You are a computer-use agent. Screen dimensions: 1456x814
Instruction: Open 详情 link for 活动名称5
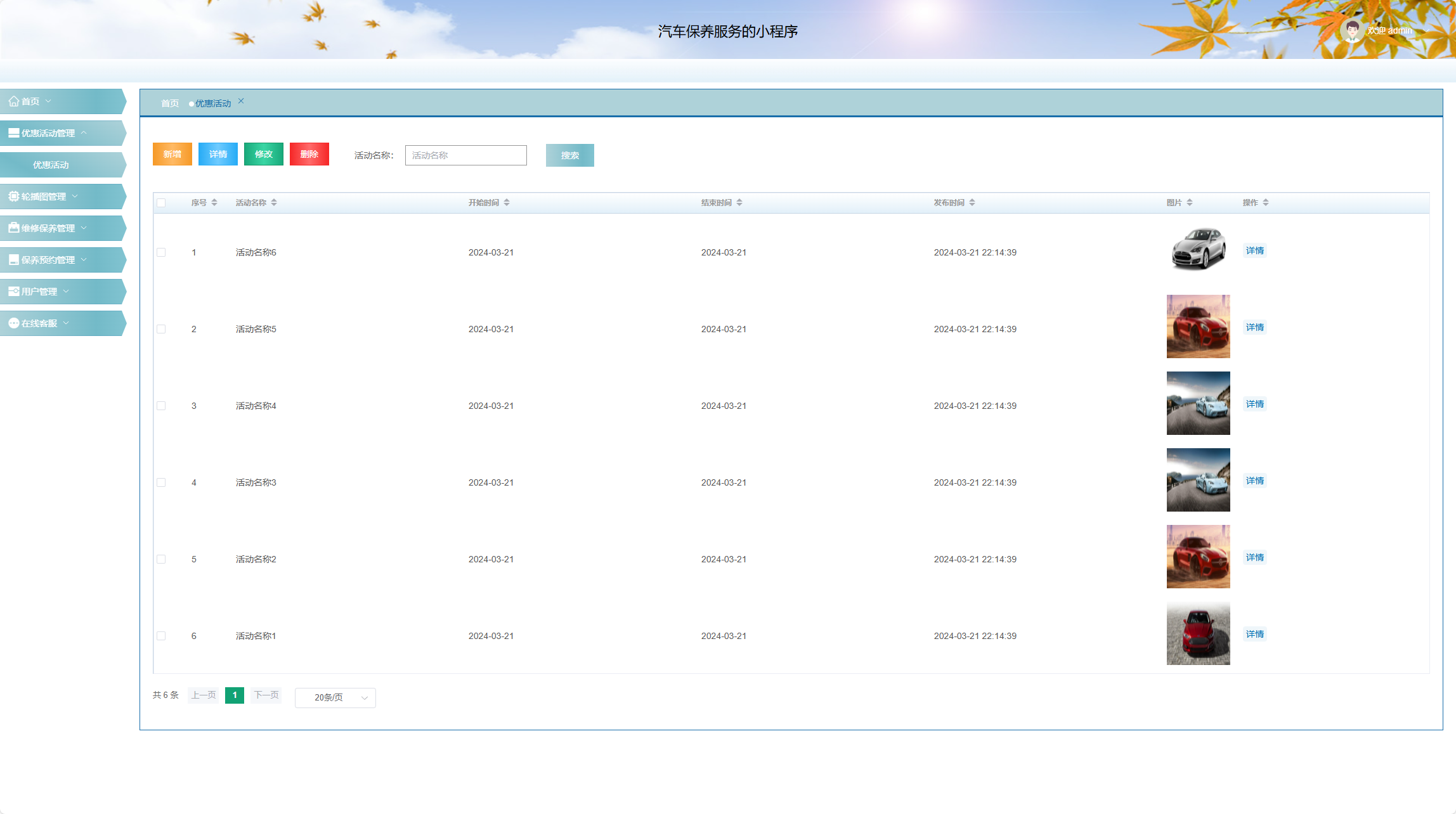(x=1254, y=327)
